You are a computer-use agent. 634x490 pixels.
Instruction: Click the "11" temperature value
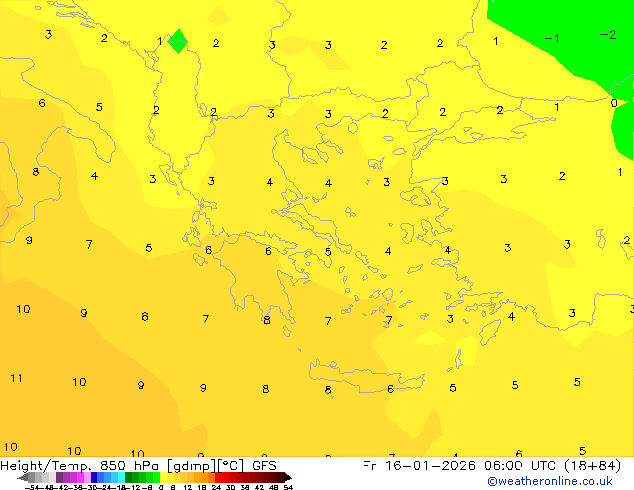coord(17,378)
